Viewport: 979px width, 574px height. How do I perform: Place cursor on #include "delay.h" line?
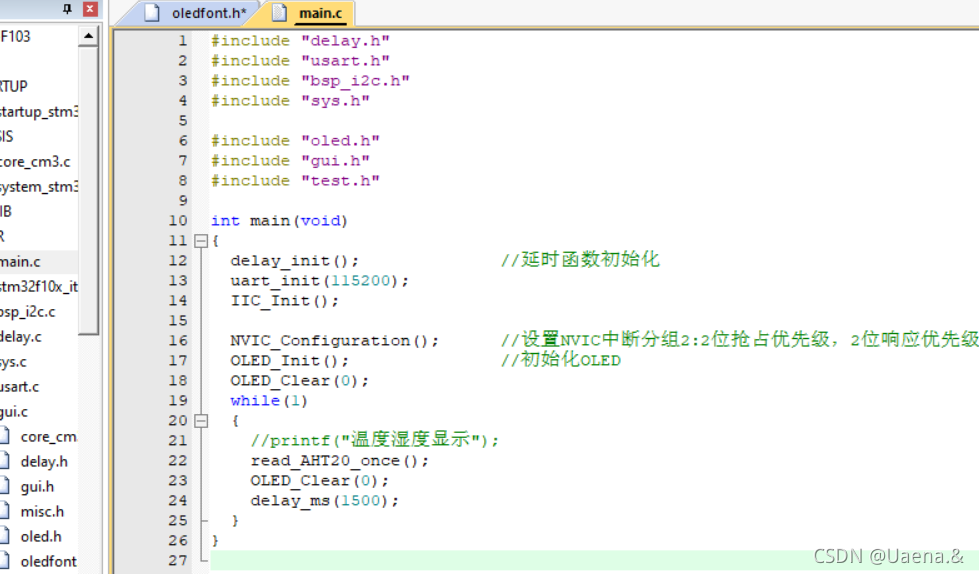[x=300, y=41]
